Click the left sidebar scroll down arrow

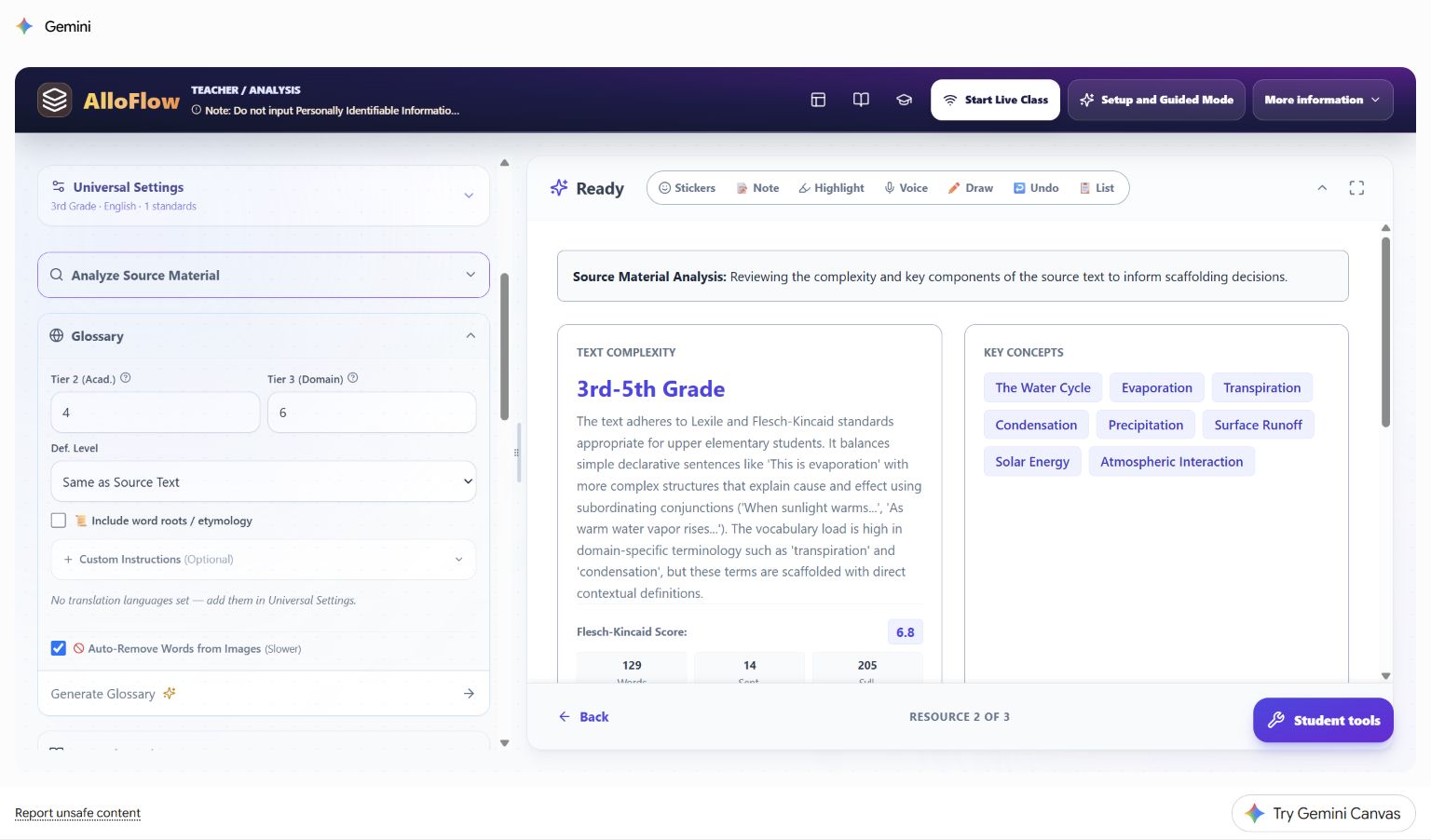click(504, 743)
